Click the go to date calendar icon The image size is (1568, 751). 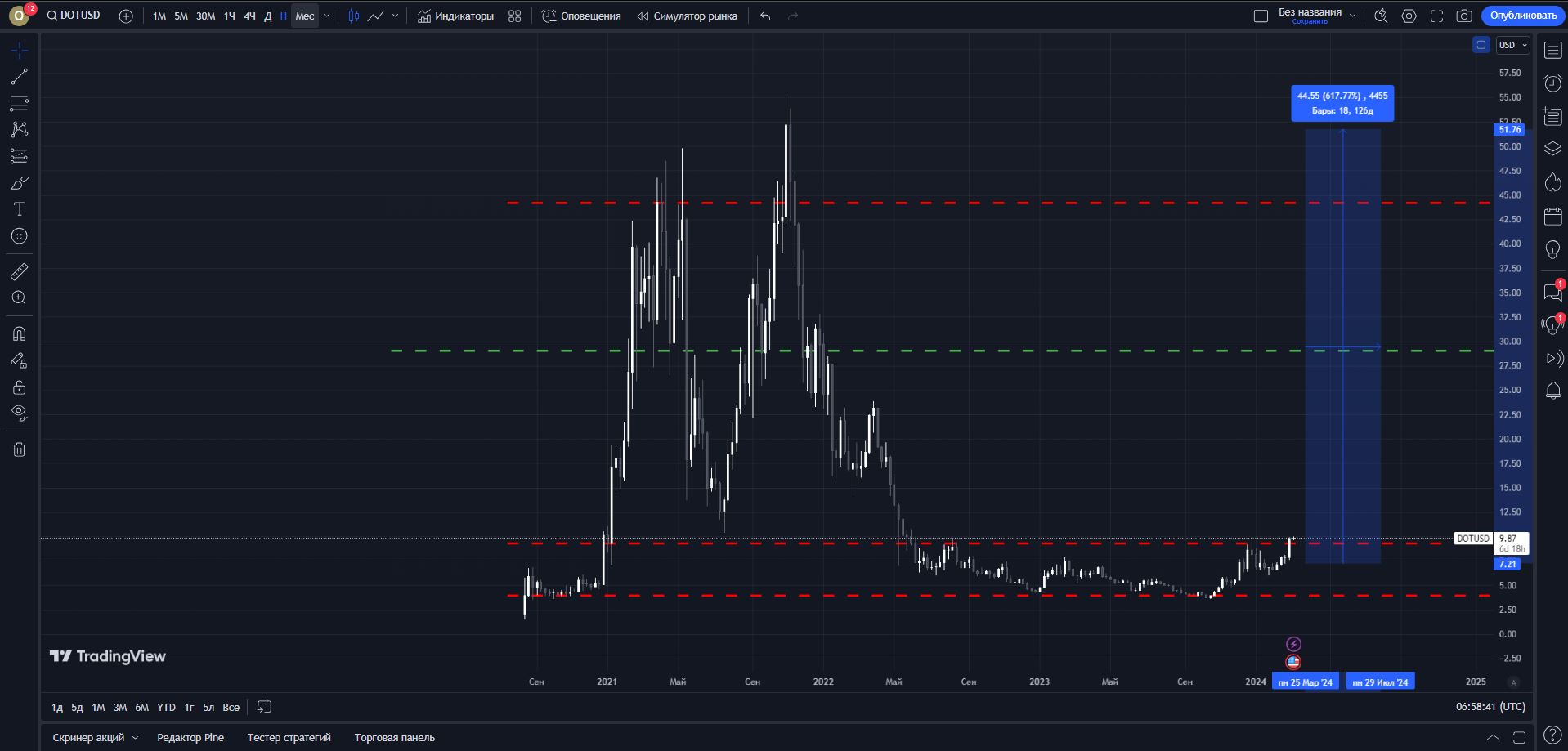coord(264,706)
